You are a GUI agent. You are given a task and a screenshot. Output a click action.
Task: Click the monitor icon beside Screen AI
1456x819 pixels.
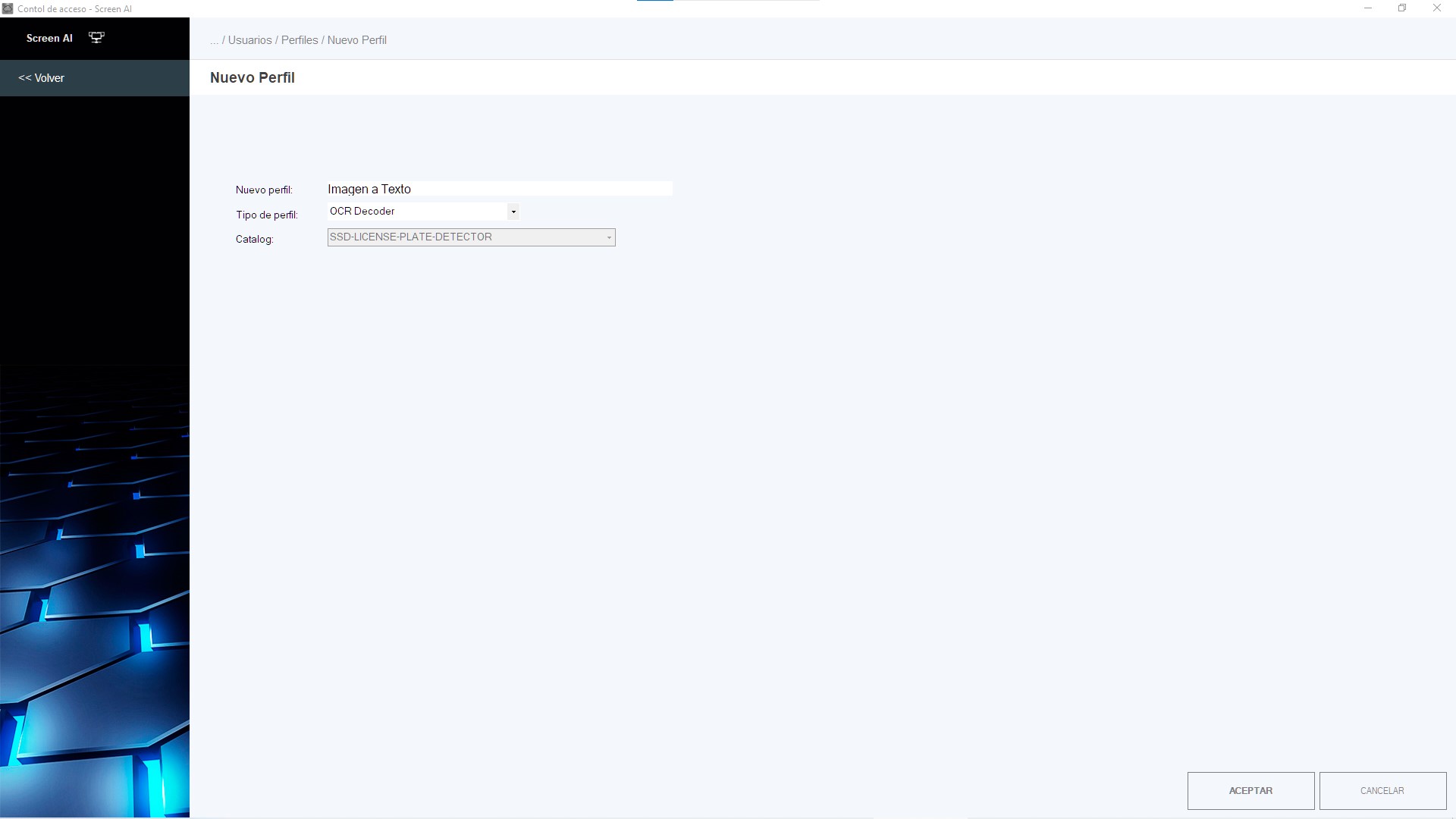click(x=96, y=38)
